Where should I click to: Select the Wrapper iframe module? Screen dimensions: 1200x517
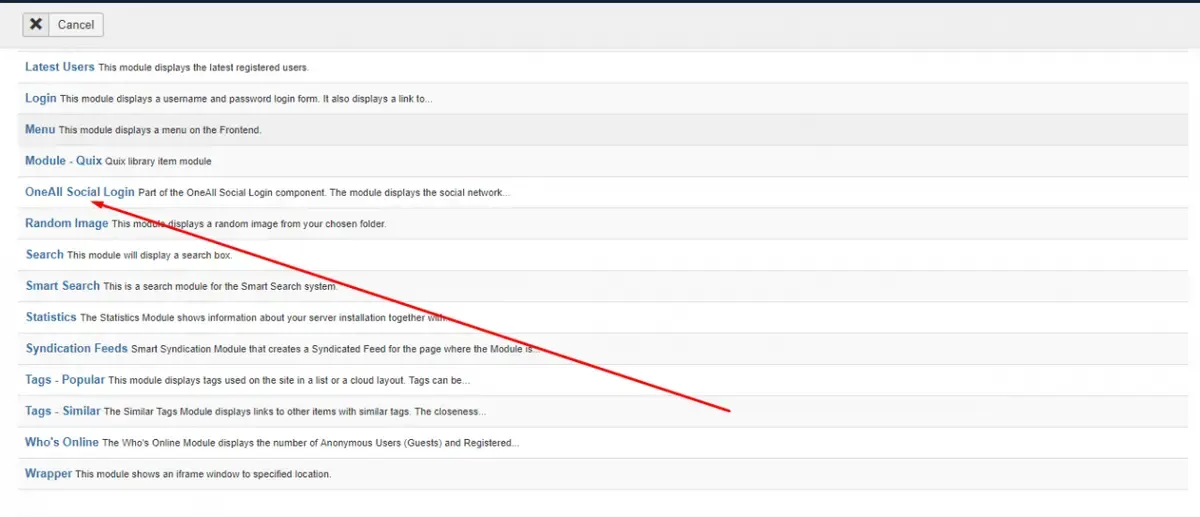click(49, 473)
